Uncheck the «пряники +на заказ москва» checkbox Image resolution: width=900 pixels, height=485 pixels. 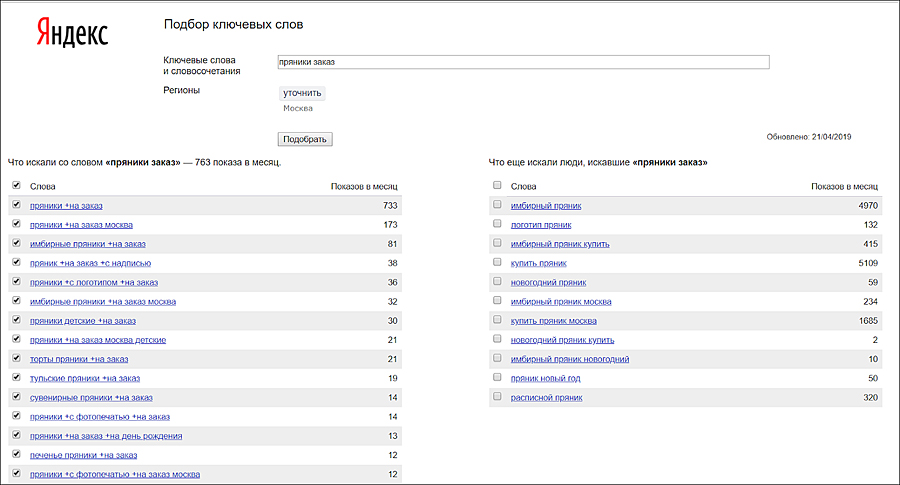point(15,225)
